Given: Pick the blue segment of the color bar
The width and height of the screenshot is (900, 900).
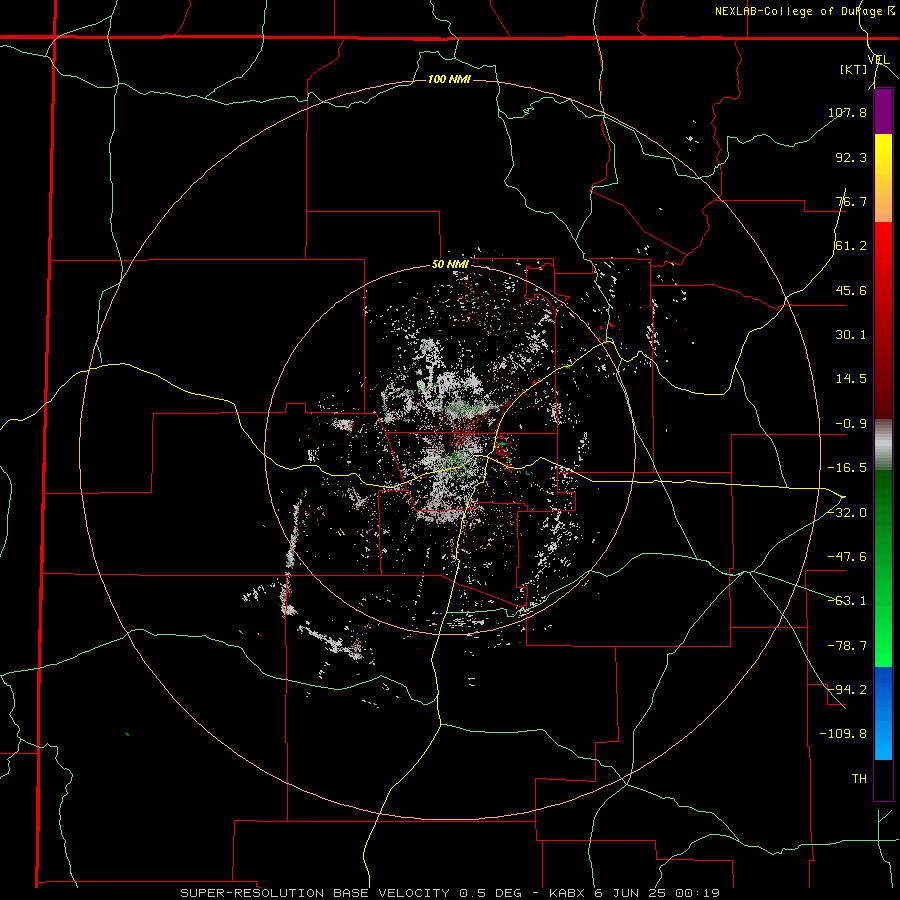Looking at the screenshot, I should (x=883, y=713).
